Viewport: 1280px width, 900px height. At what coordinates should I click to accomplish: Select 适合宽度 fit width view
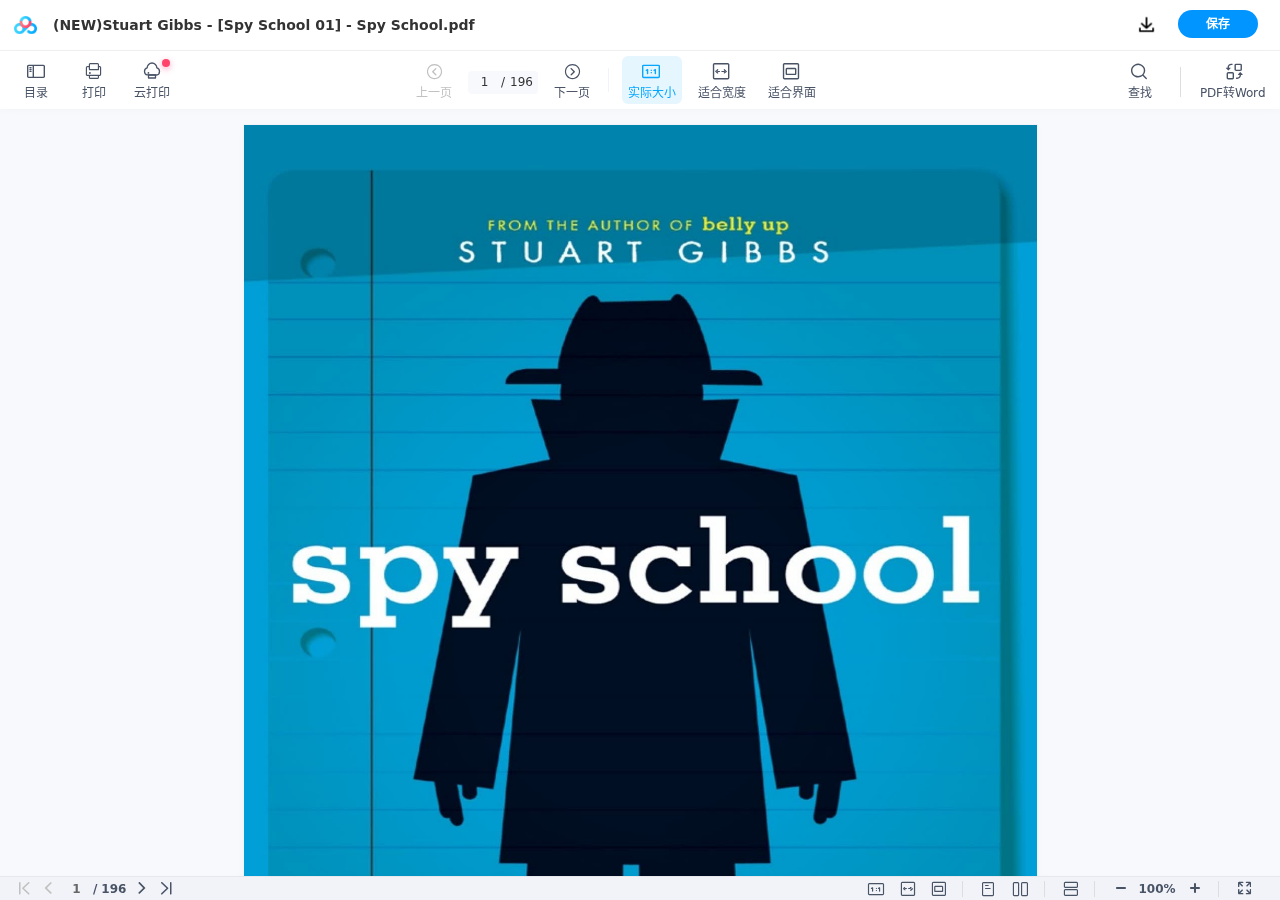(722, 81)
